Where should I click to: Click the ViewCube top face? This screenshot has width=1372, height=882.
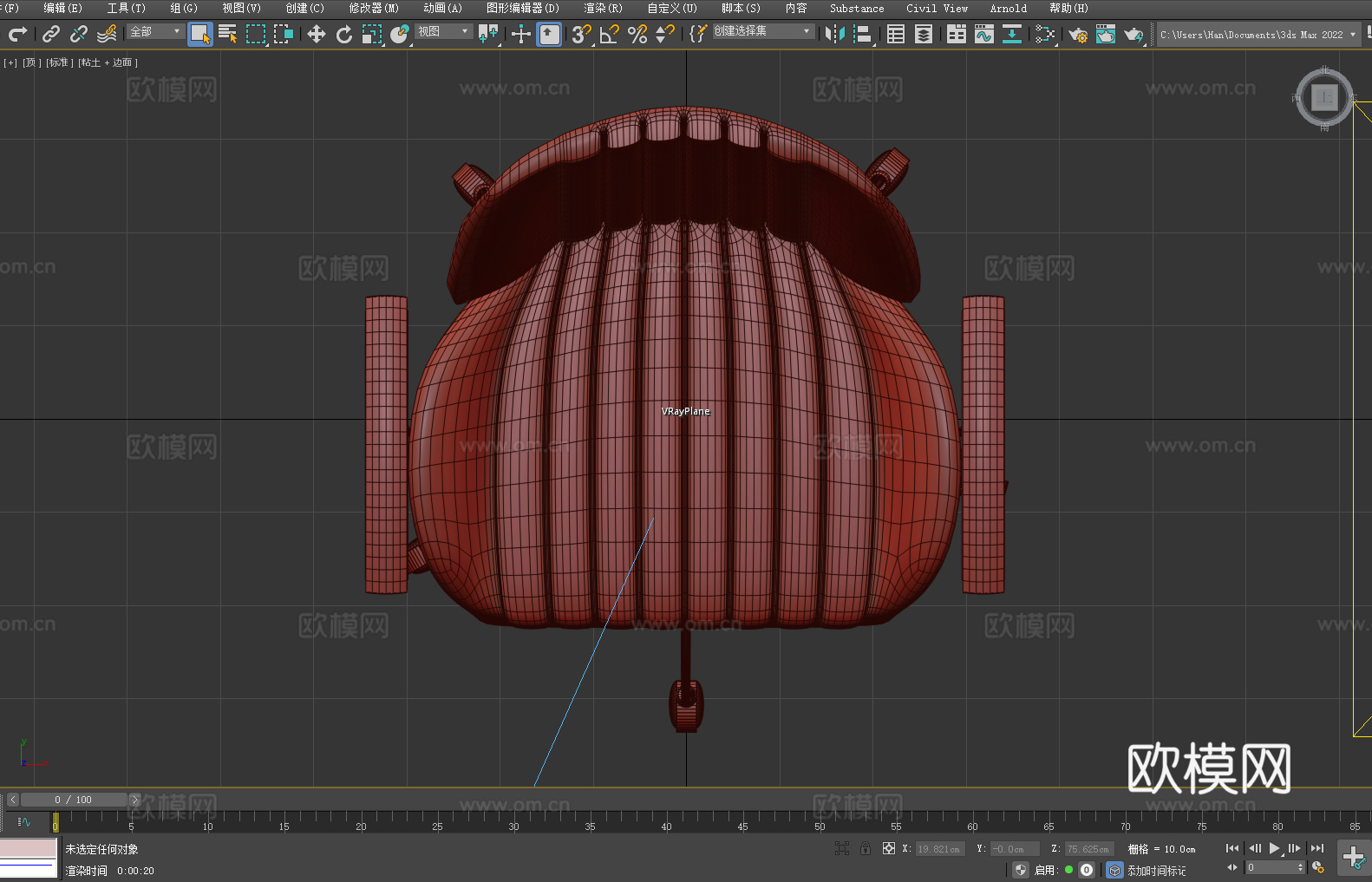click(1324, 97)
